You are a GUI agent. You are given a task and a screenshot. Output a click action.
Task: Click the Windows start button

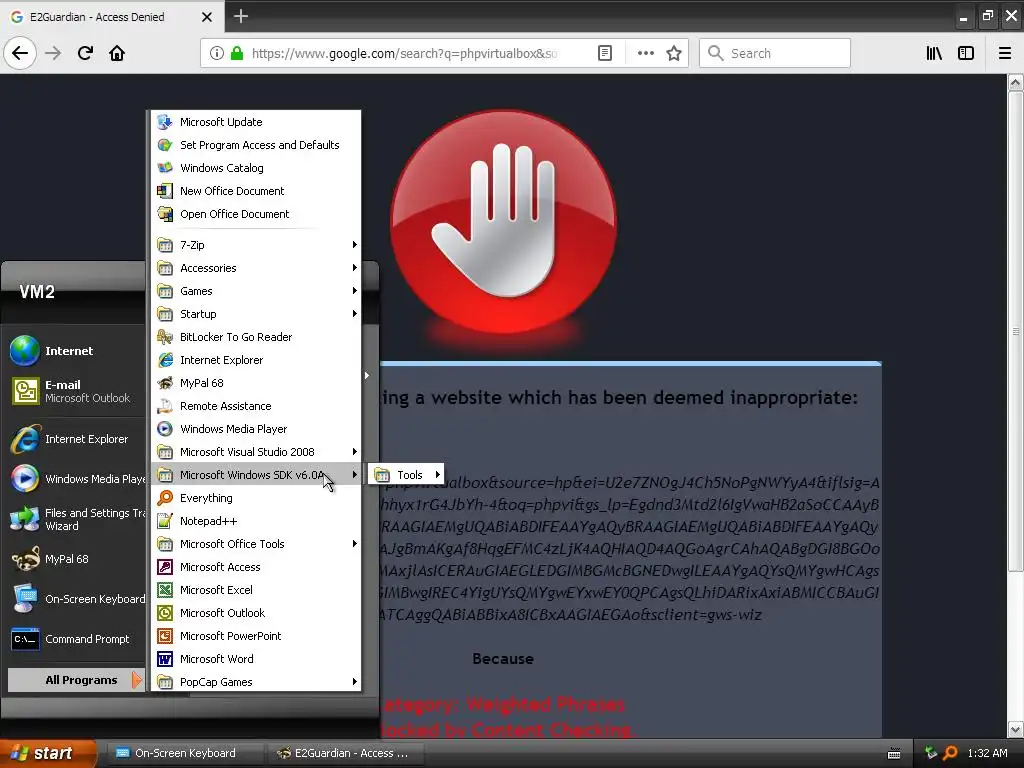point(48,753)
